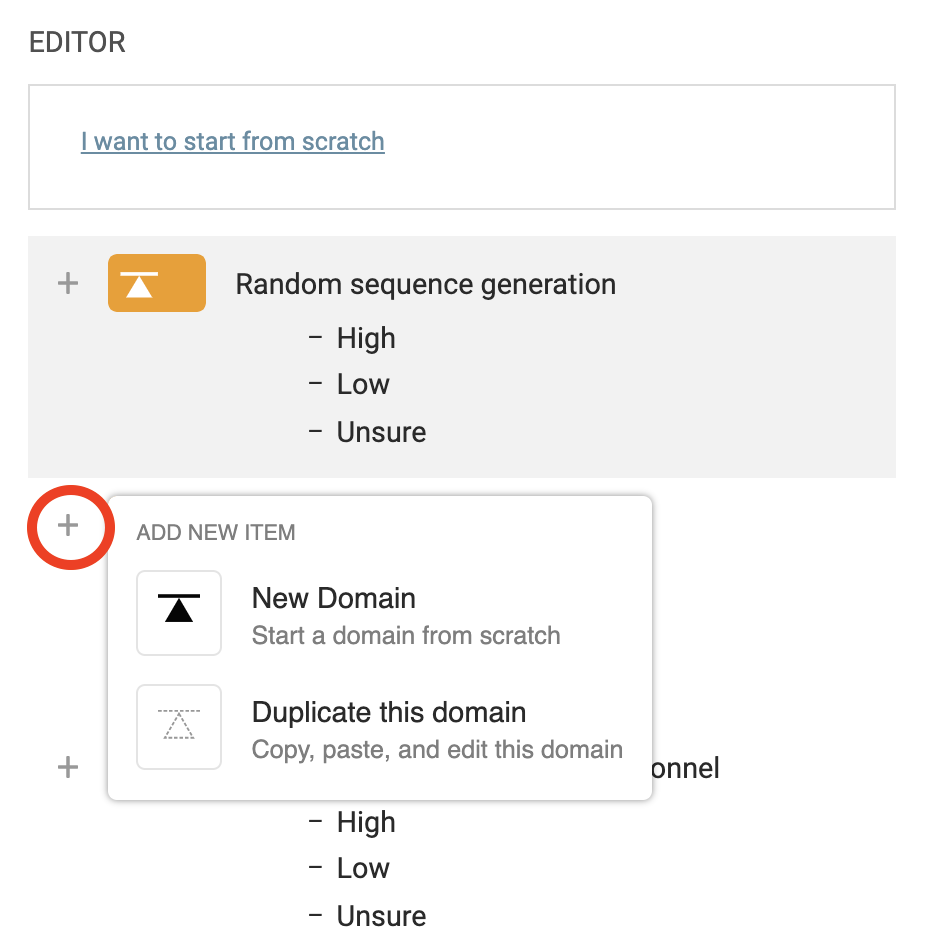This screenshot has height=952, width=928.
Task: Select Low in the bottom domain's options
Action: point(363,868)
